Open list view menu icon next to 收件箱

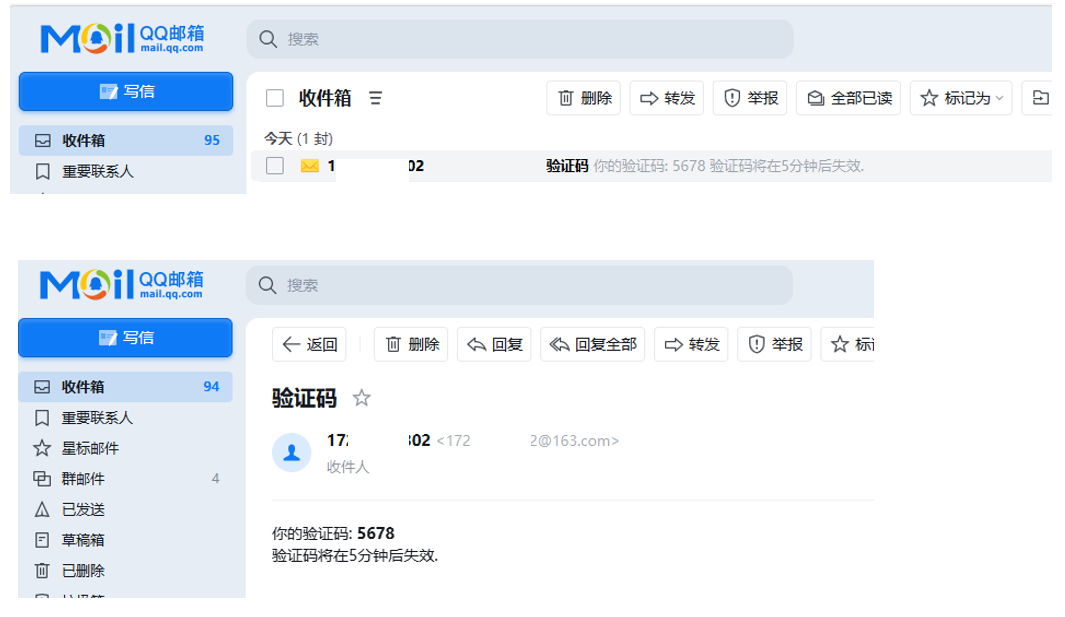376,99
